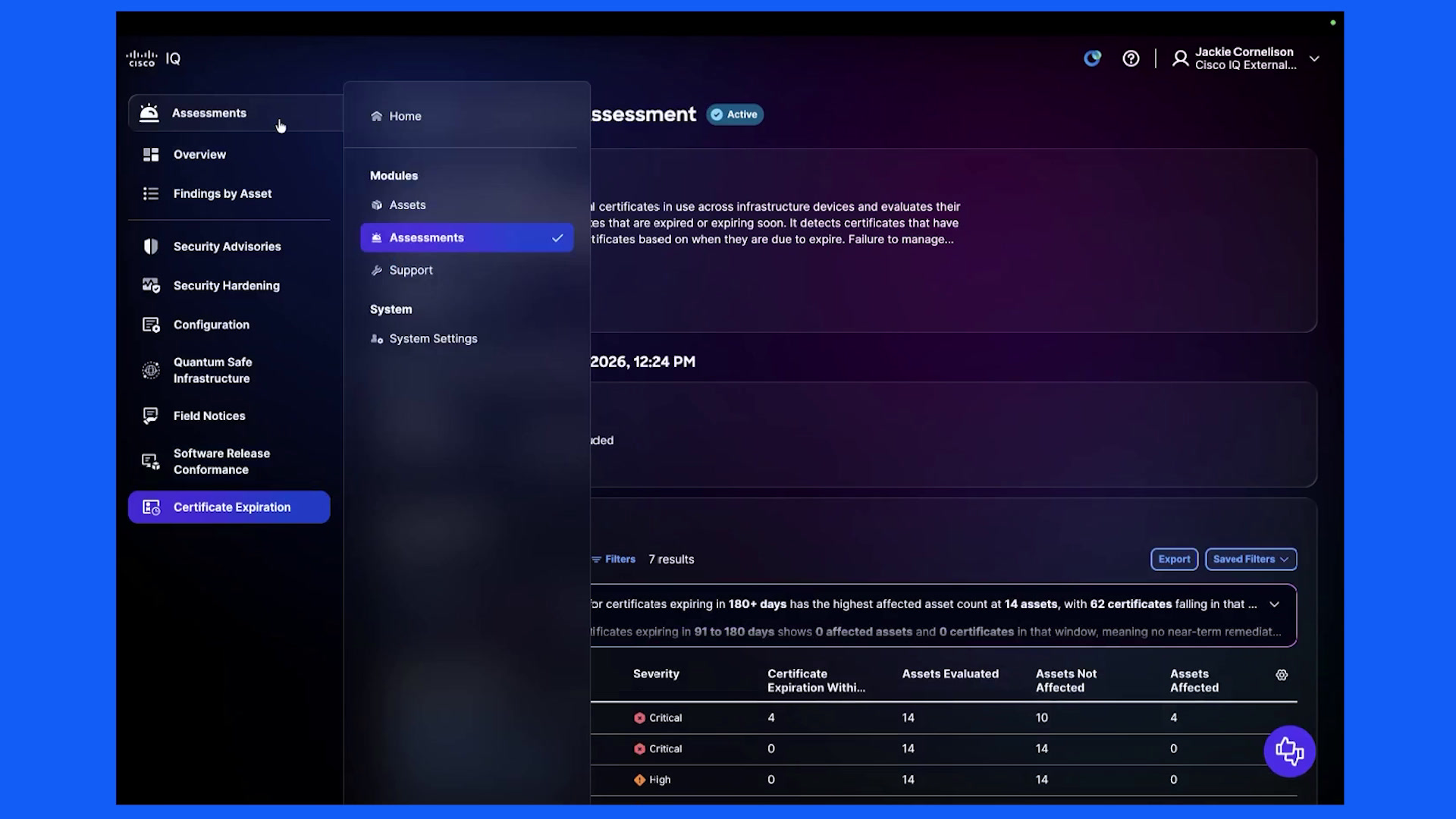The image size is (1456, 819).
Task: Select Certificate Expiration in the sidebar
Action: pyautogui.click(x=229, y=507)
